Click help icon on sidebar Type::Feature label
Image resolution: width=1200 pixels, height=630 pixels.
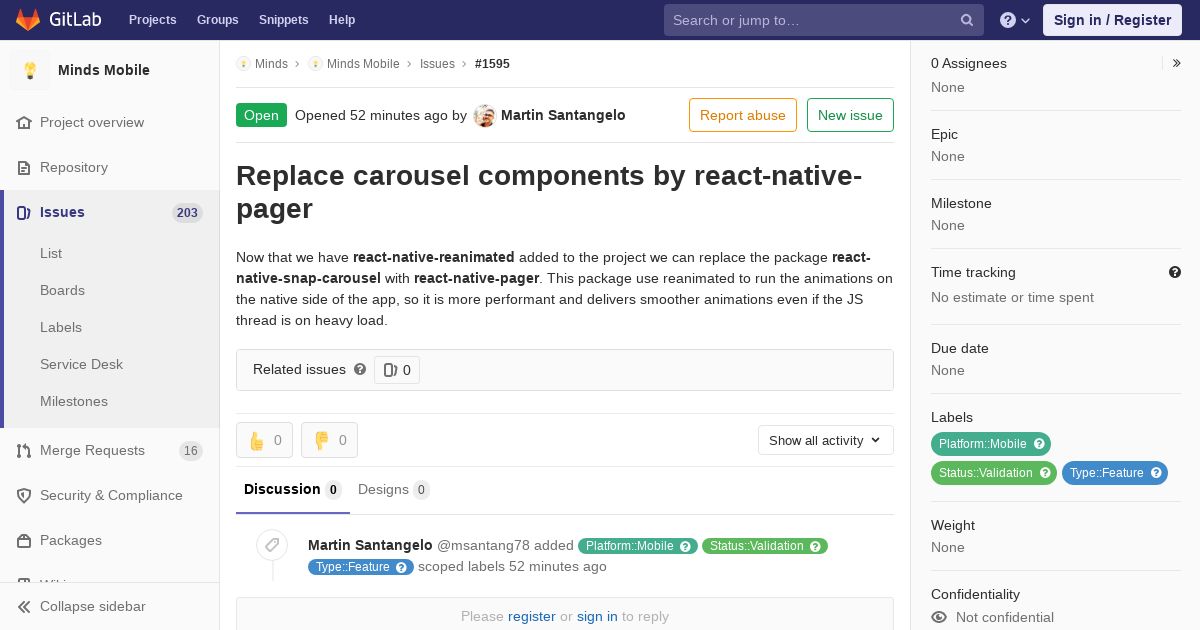1156,473
